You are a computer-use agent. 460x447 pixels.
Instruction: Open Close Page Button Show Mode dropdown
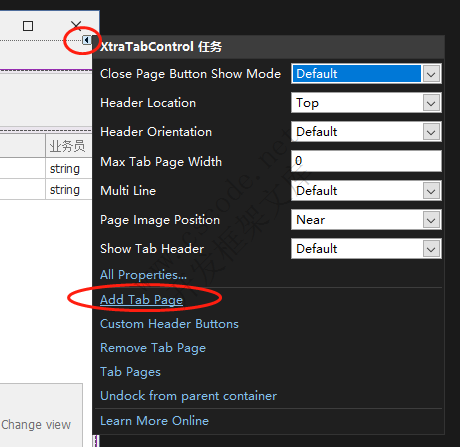(431, 74)
